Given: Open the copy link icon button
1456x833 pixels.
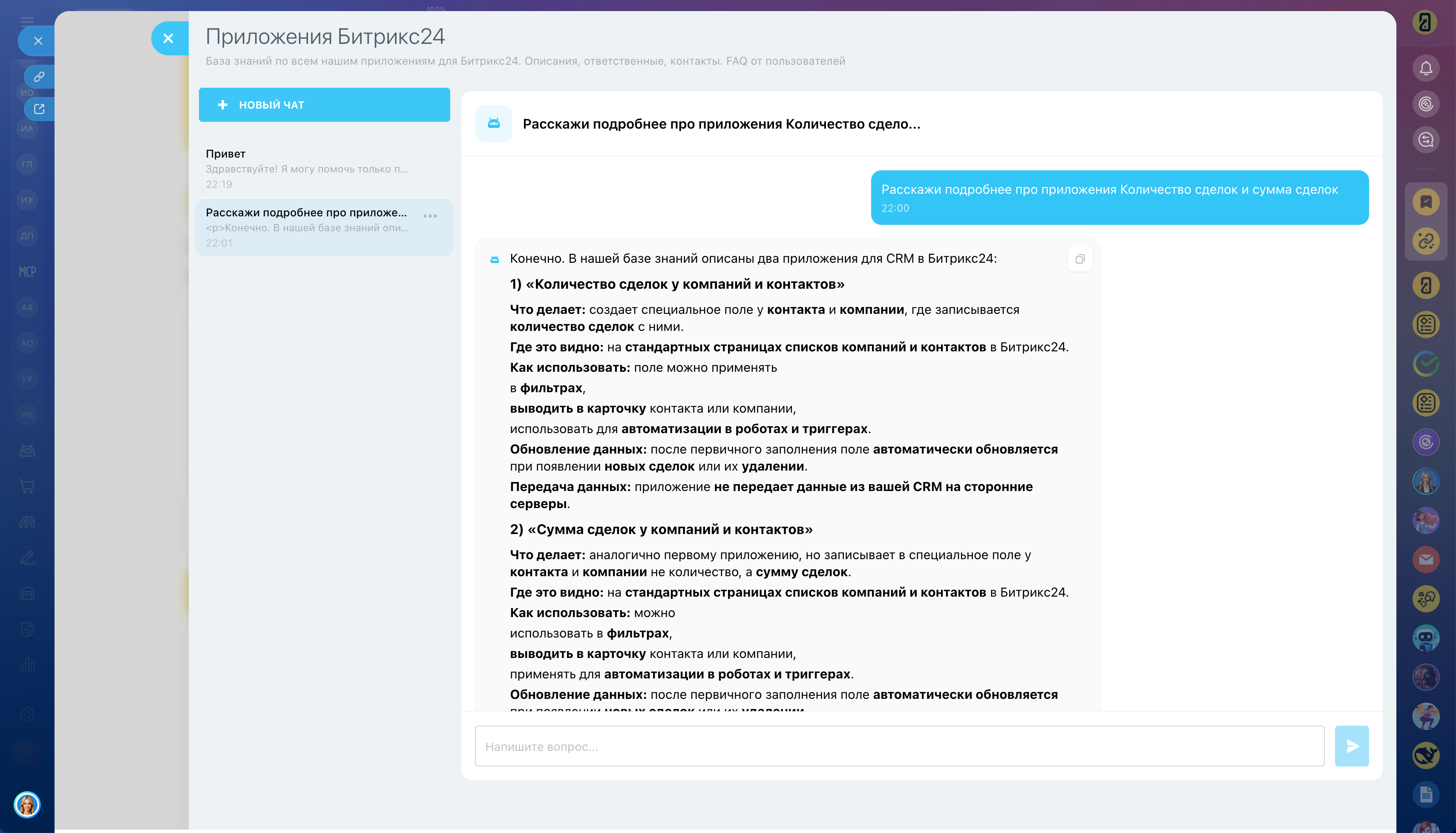Looking at the screenshot, I should pos(39,76).
